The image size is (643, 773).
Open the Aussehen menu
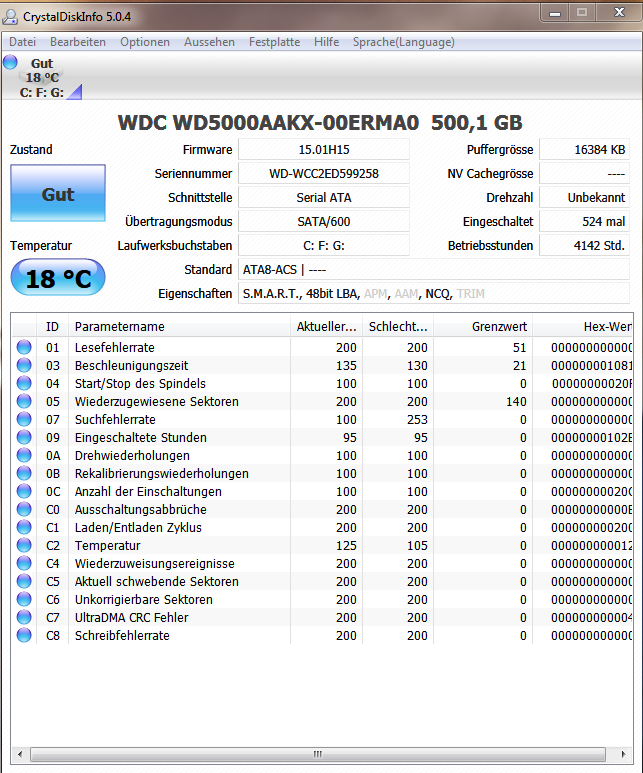210,42
